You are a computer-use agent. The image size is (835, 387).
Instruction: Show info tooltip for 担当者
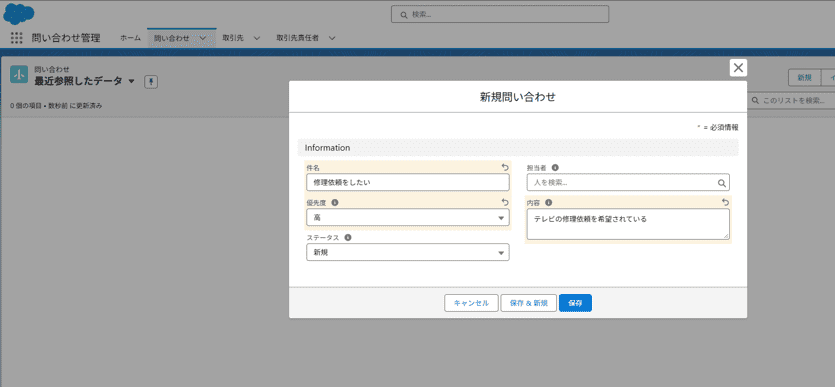pos(555,167)
